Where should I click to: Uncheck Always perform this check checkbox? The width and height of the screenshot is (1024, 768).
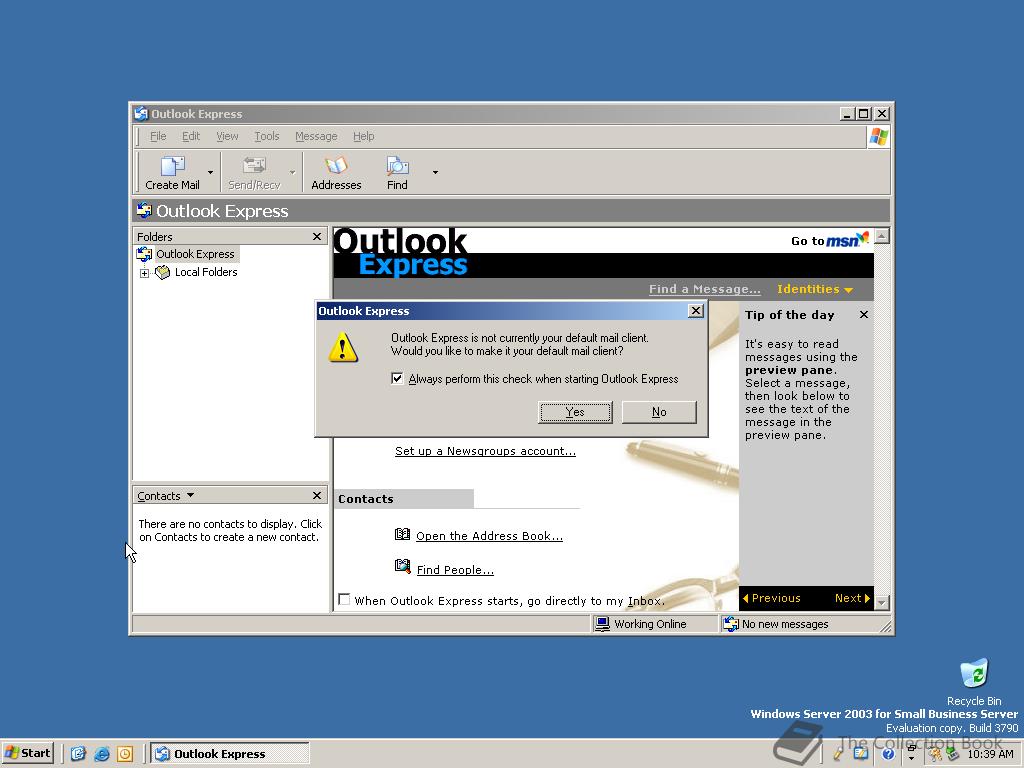click(397, 379)
